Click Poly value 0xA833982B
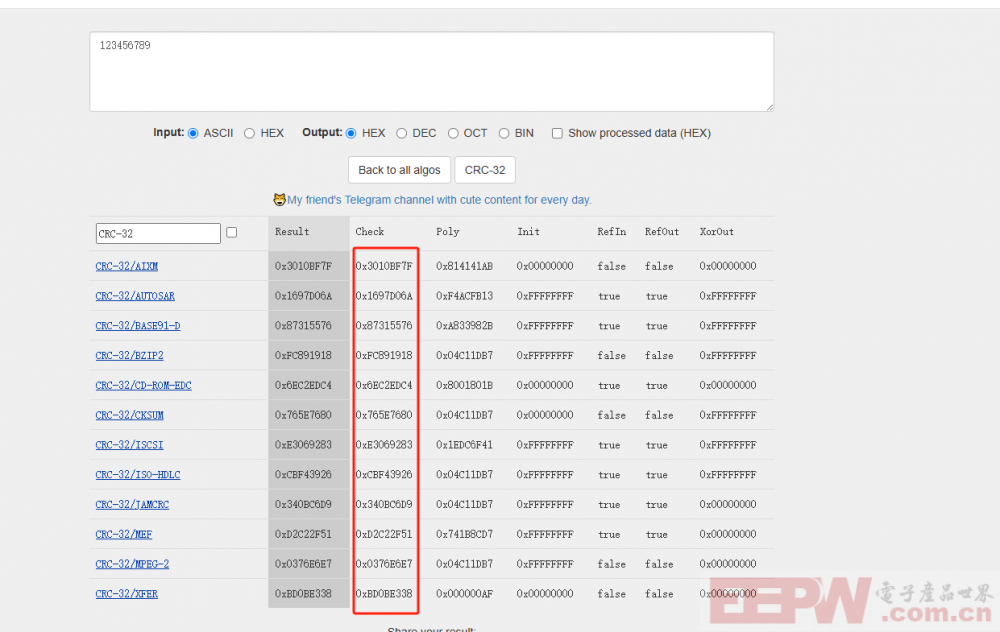This screenshot has width=1000, height=632. [x=464, y=326]
